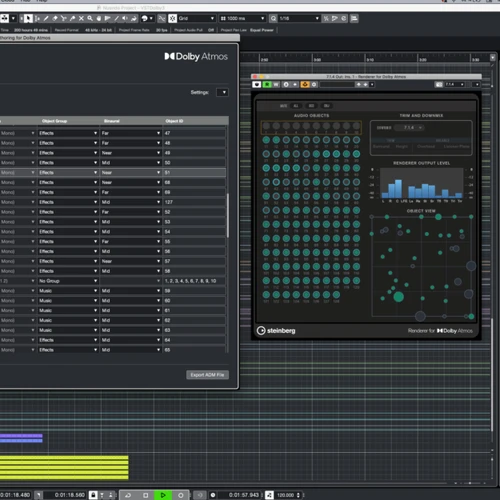Select the yellow audio clip in the timeline
Viewport: 500px width, 500px height.
pyautogui.click(x=64, y=467)
